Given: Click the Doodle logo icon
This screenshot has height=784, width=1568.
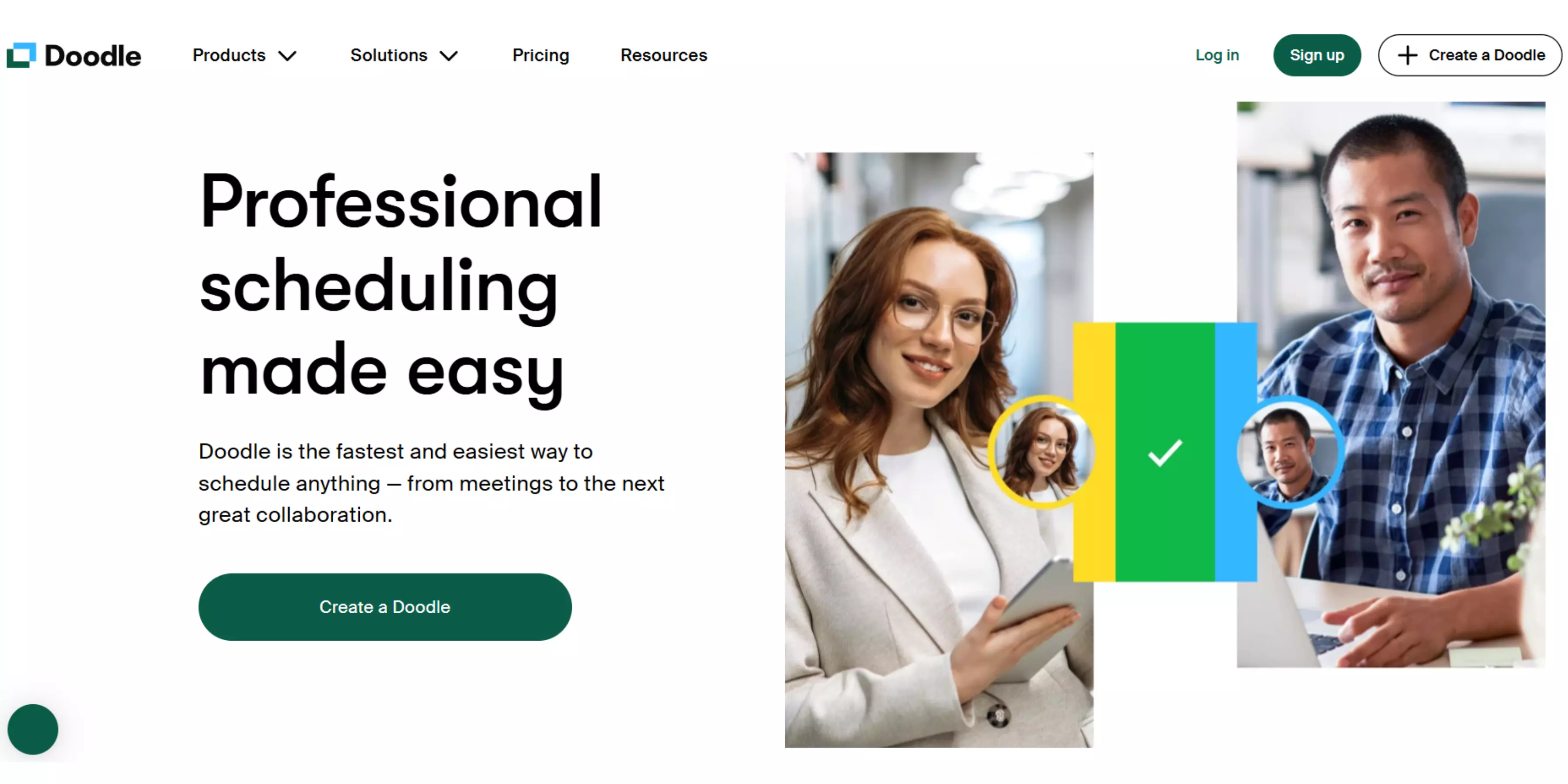Looking at the screenshot, I should tap(21, 55).
